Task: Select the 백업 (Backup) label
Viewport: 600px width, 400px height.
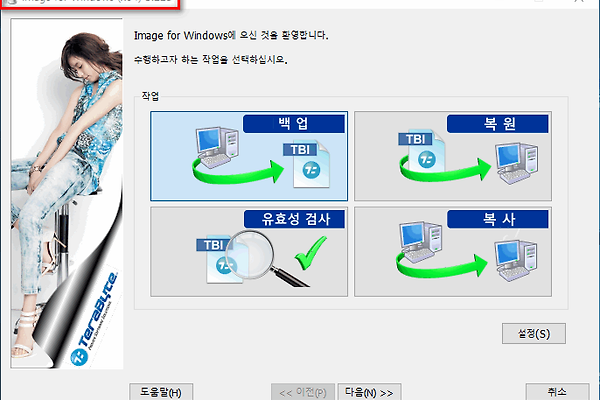Action: click(294, 124)
